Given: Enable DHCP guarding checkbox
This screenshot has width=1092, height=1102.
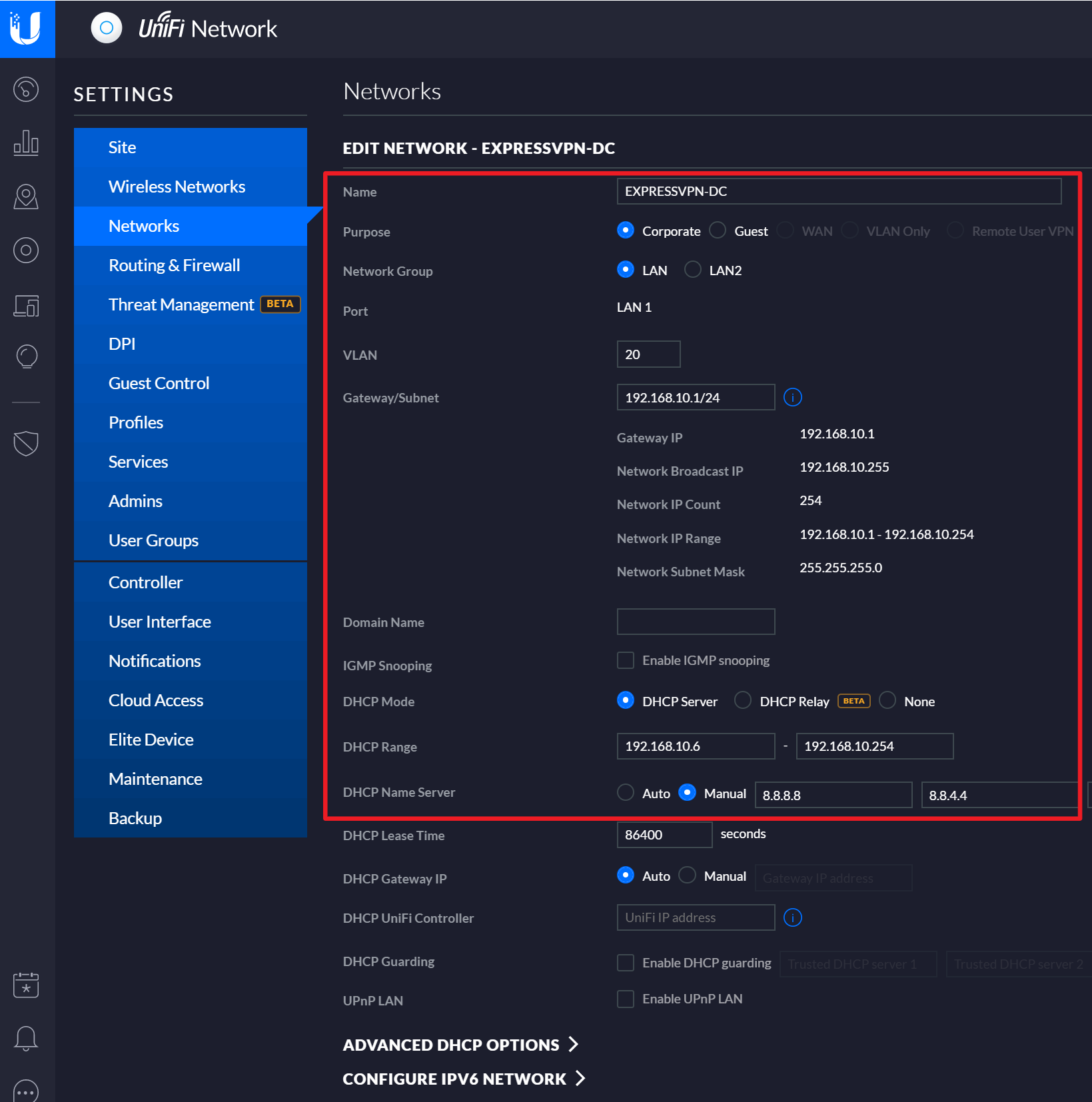Looking at the screenshot, I should (625, 963).
